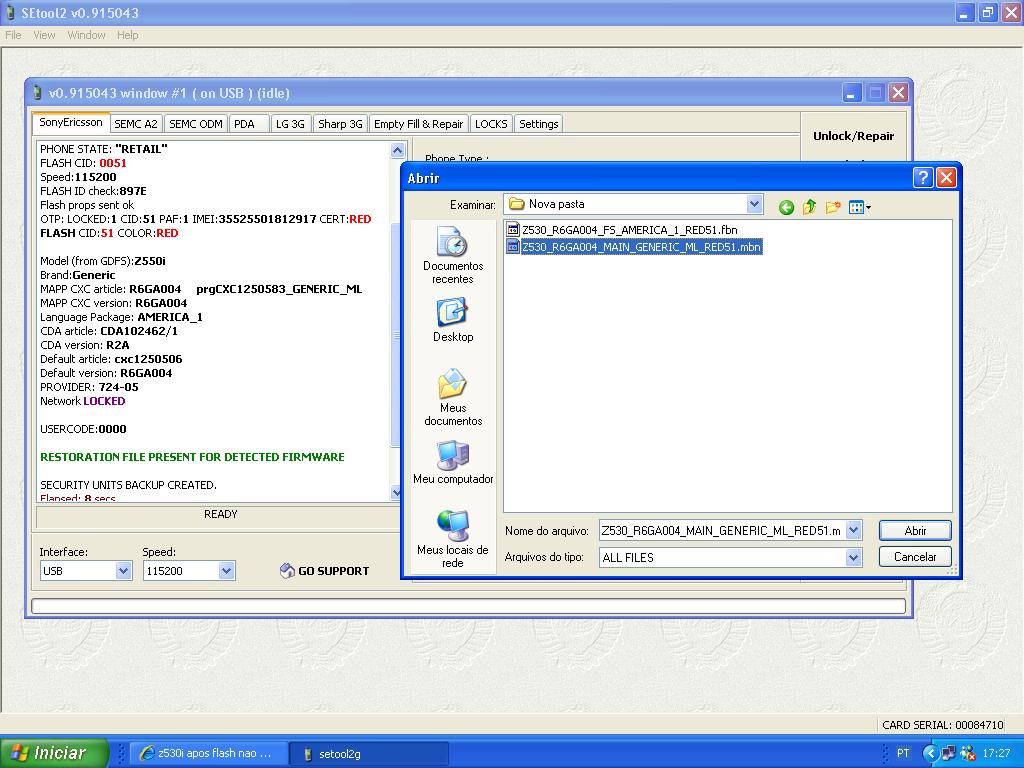Open the Speed 115200 dropdown
The width and height of the screenshot is (1024, 768).
(x=226, y=571)
